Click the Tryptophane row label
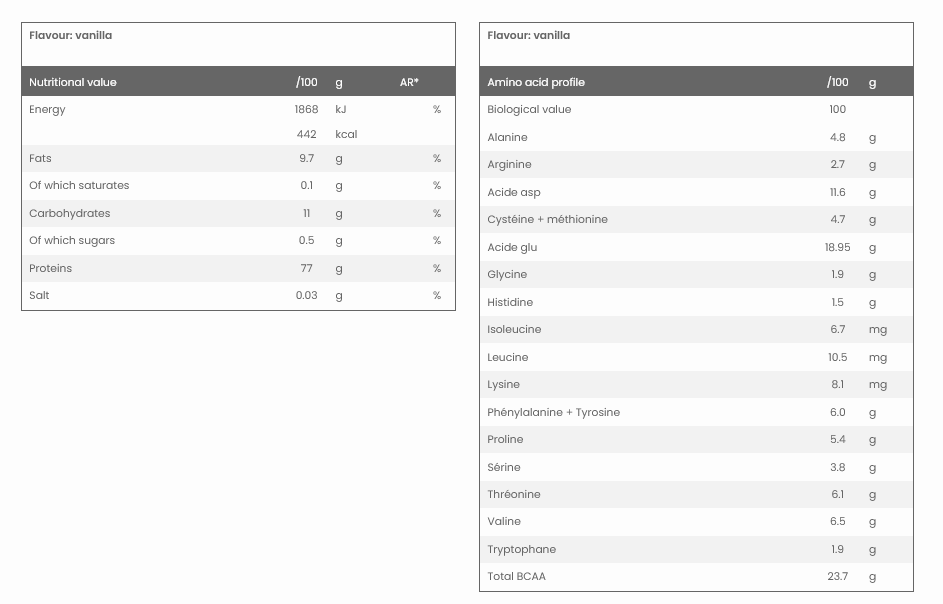This screenshot has height=604, width=943. (x=521, y=549)
